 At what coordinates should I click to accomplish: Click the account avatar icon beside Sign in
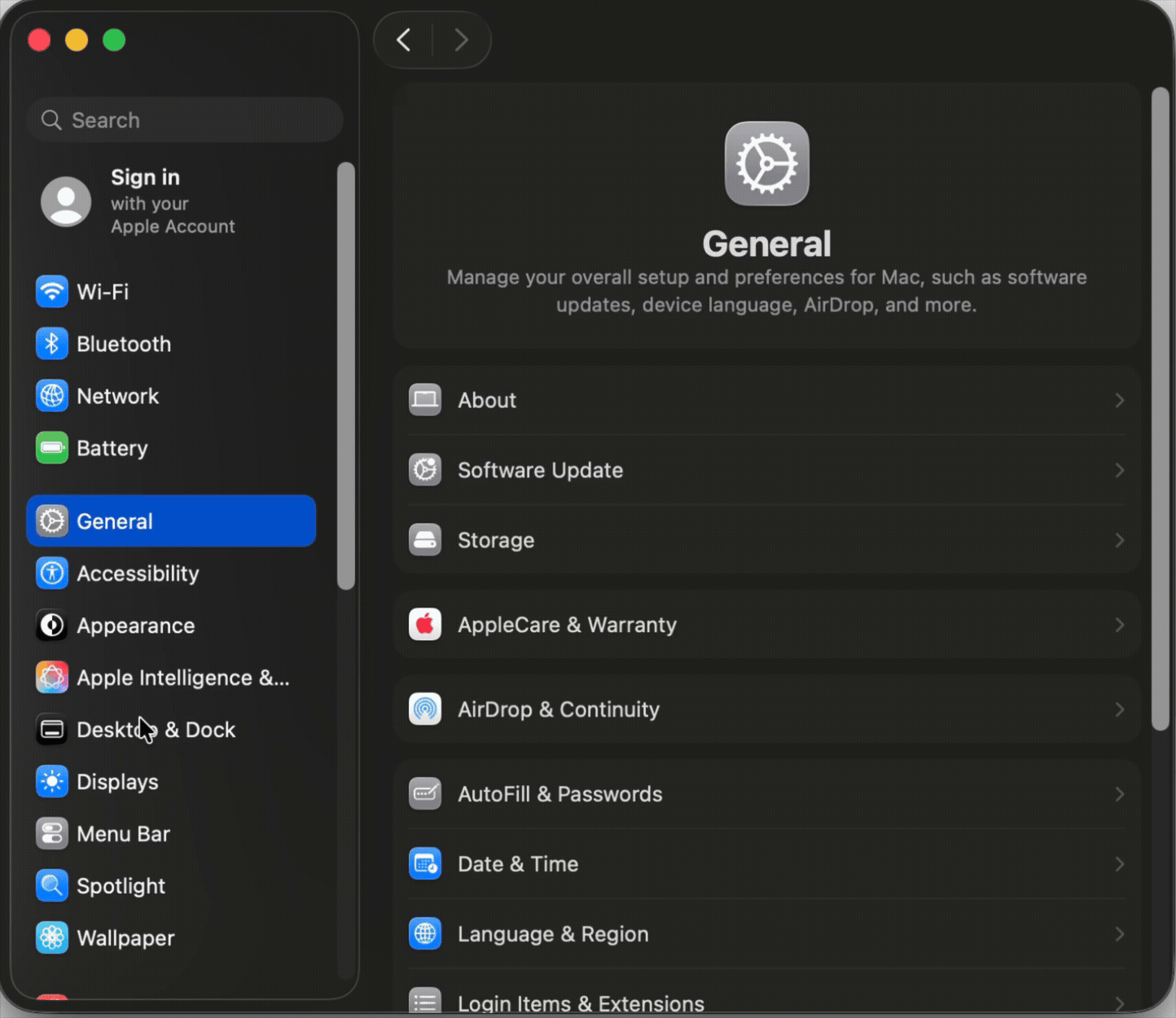point(66,201)
